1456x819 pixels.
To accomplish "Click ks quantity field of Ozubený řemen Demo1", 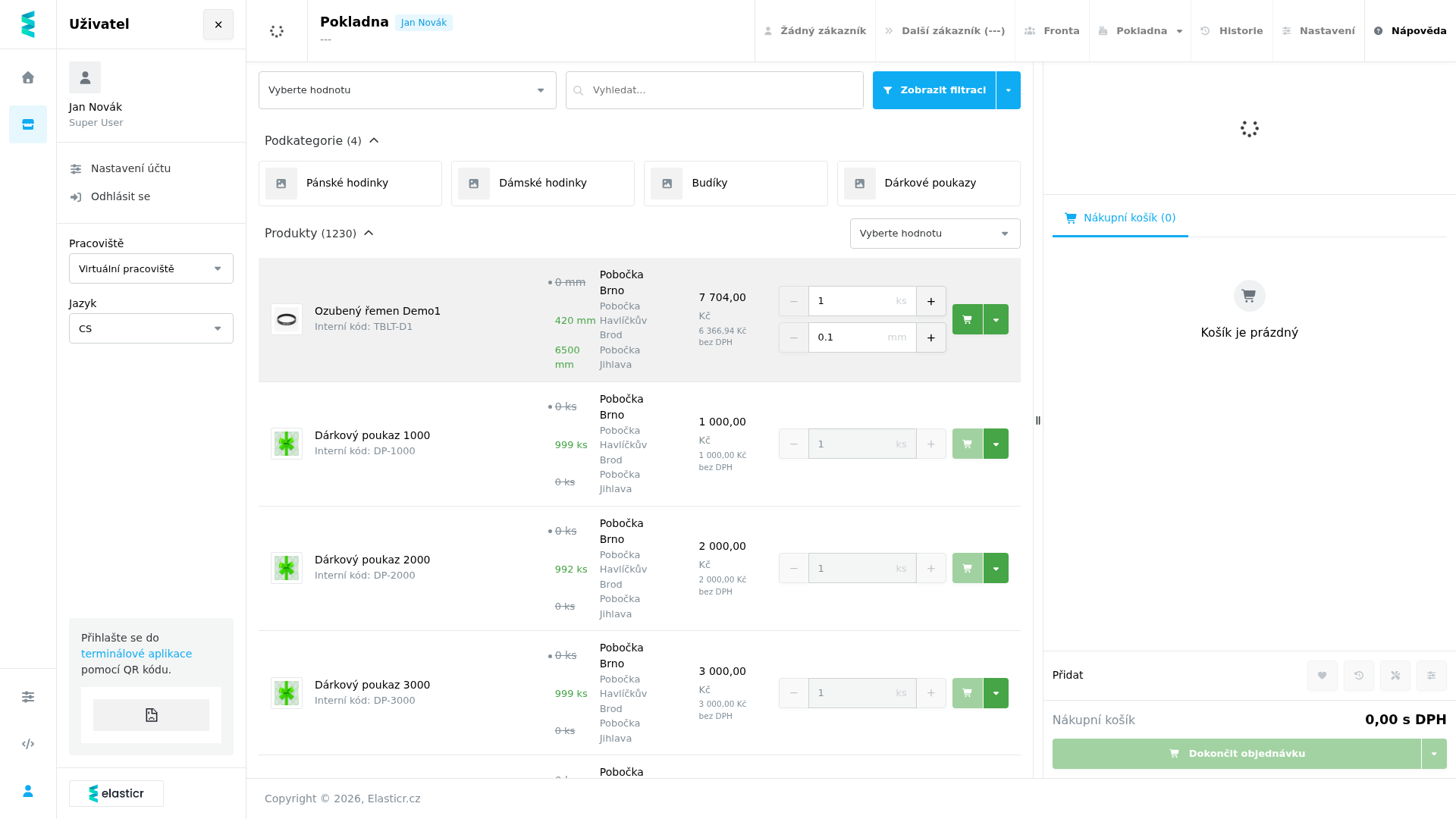I will [862, 301].
